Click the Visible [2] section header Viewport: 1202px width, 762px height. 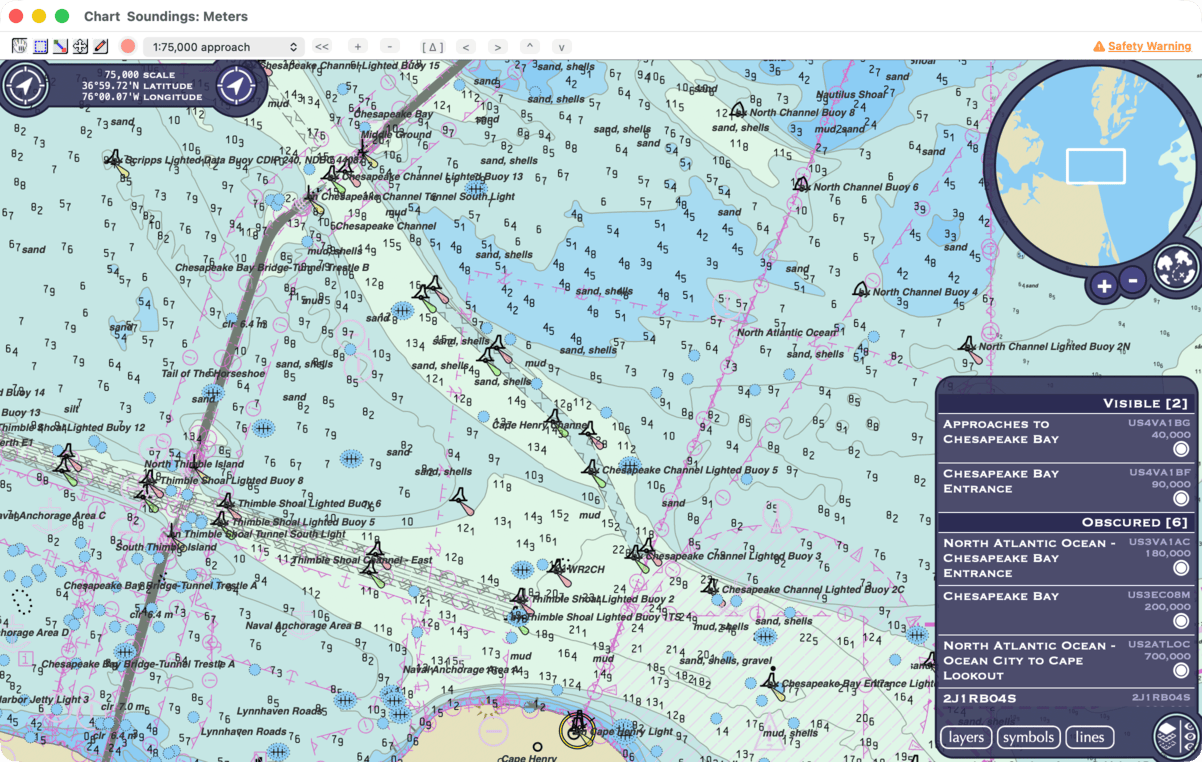click(x=1067, y=403)
